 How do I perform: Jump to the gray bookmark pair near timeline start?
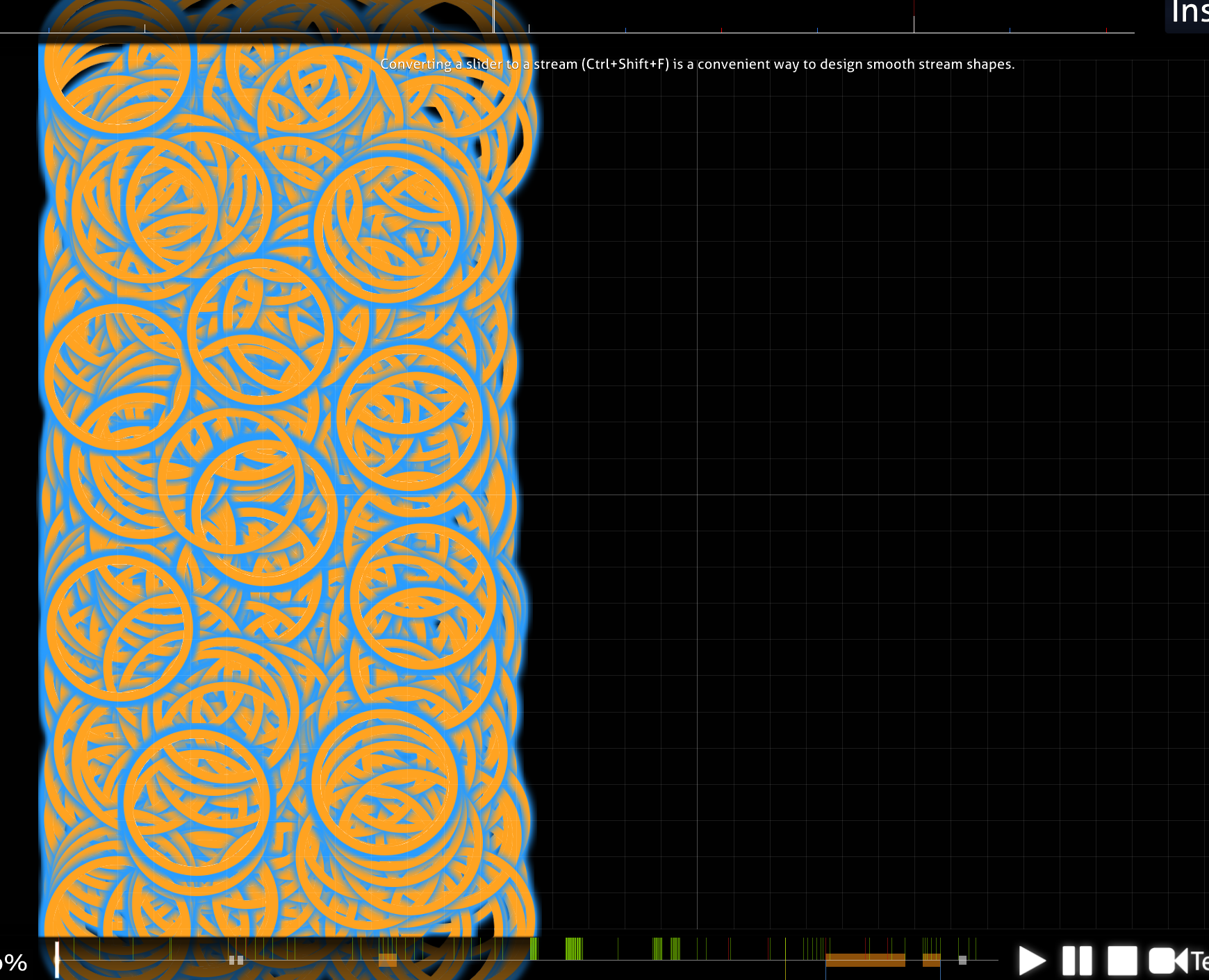click(236, 960)
